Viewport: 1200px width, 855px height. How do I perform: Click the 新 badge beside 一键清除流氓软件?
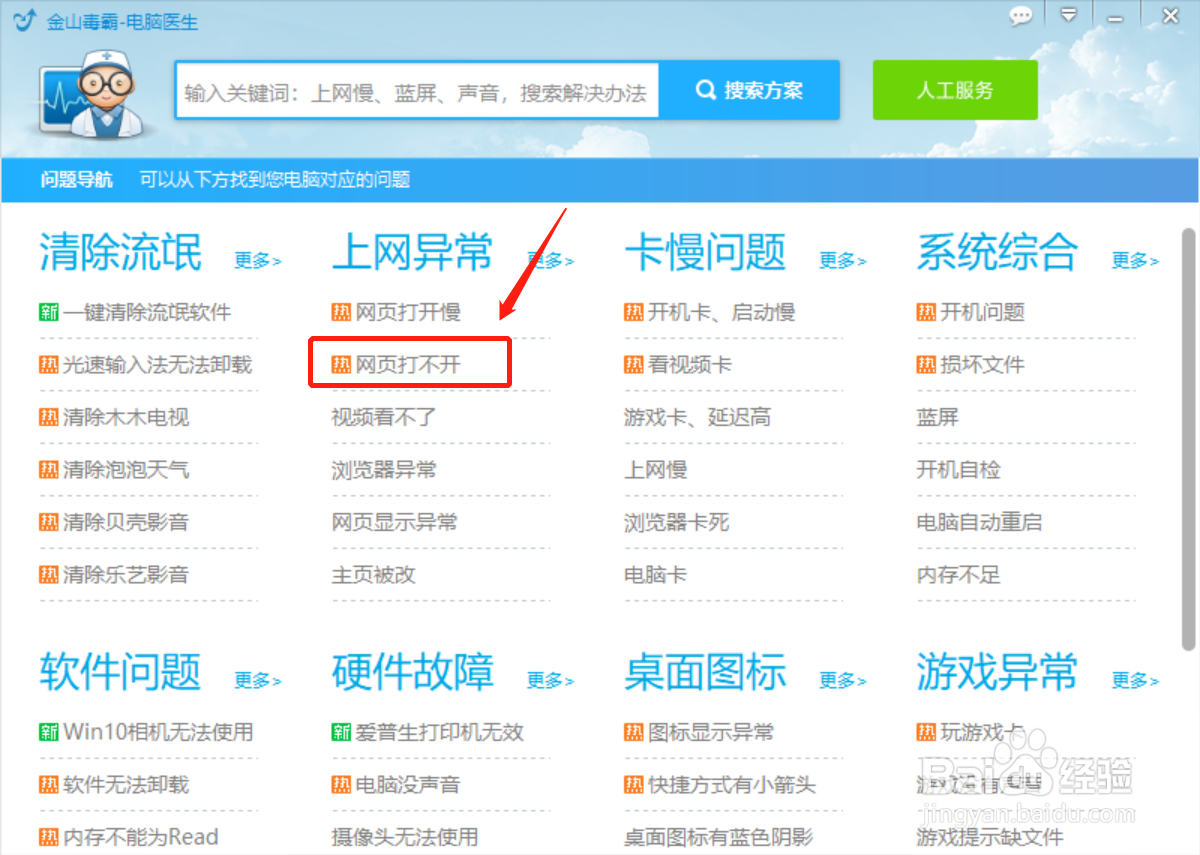coord(48,312)
